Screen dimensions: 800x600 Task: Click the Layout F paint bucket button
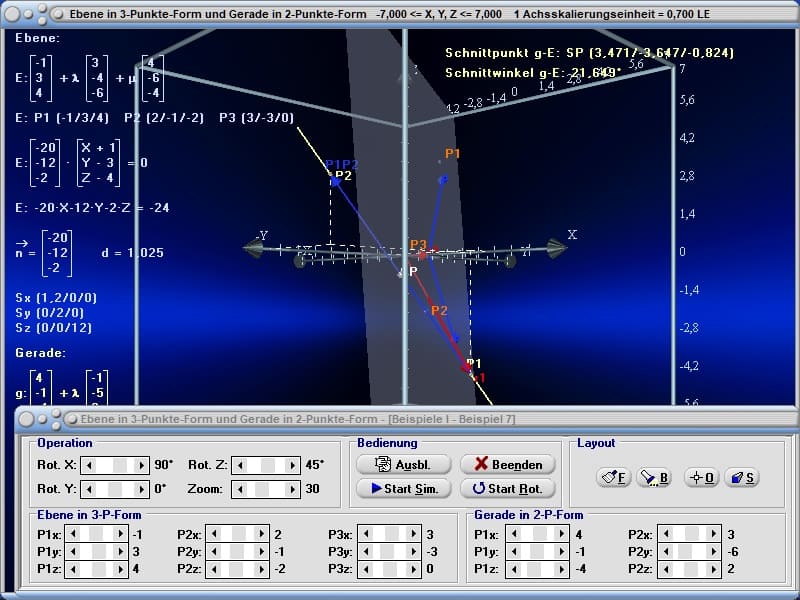(x=613, y=478)
